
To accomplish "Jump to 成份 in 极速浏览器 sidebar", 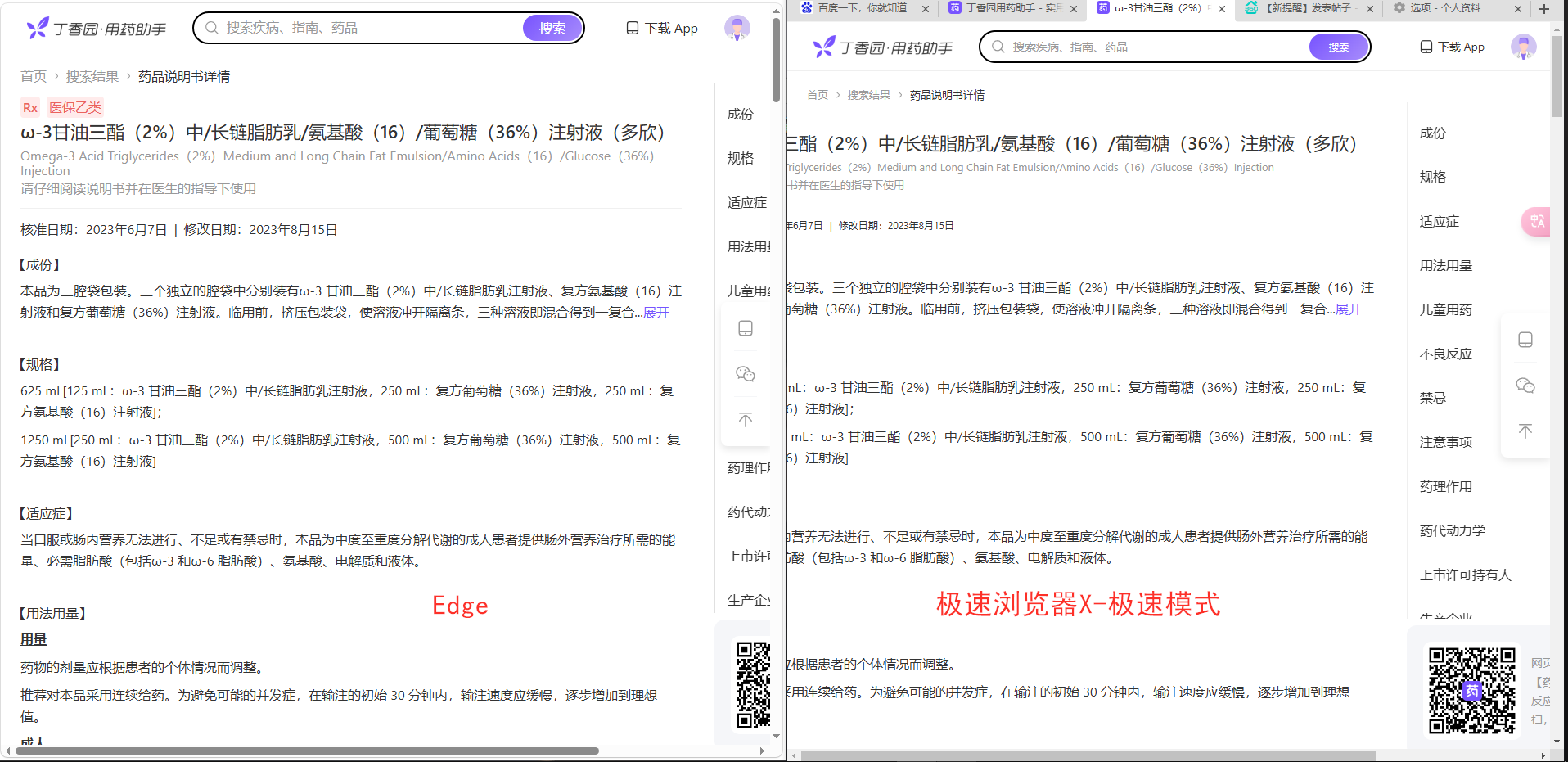I will (1433, 133).
